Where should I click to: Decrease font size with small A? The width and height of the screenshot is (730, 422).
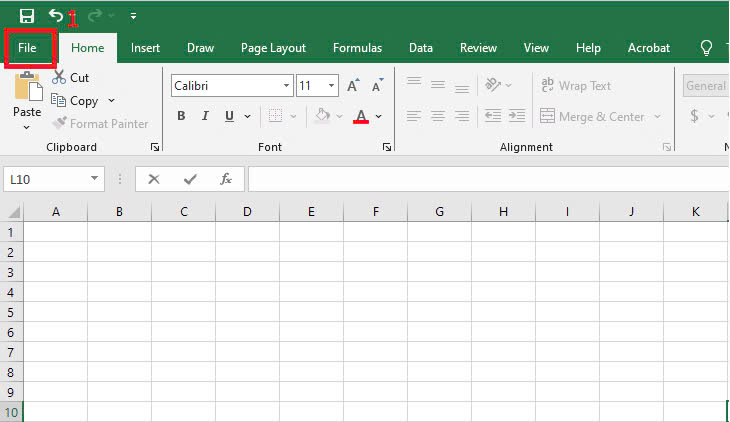(377, 86)
